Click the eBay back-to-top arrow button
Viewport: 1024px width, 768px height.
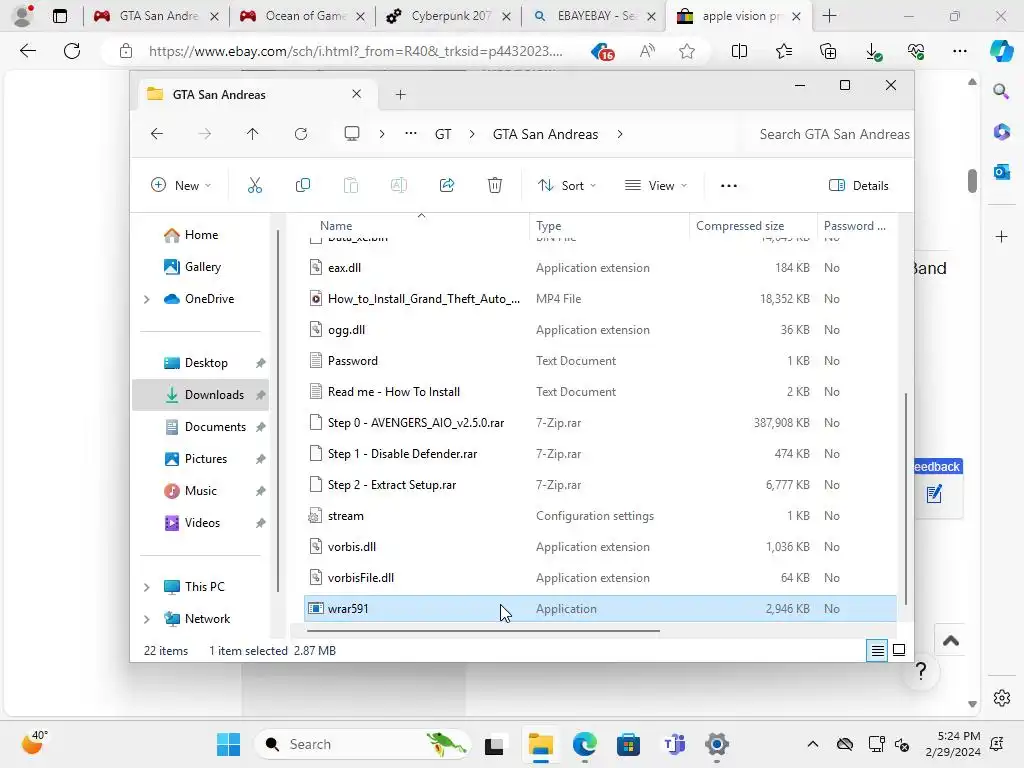click(x=951, y=641)
